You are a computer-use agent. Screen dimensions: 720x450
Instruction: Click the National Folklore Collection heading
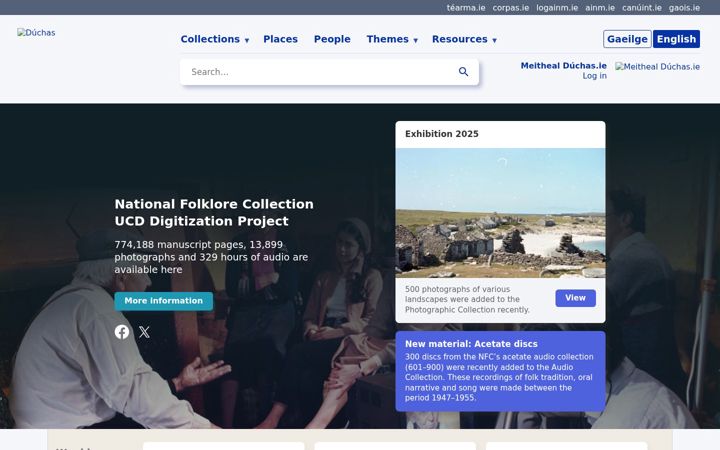pos(214,213)
